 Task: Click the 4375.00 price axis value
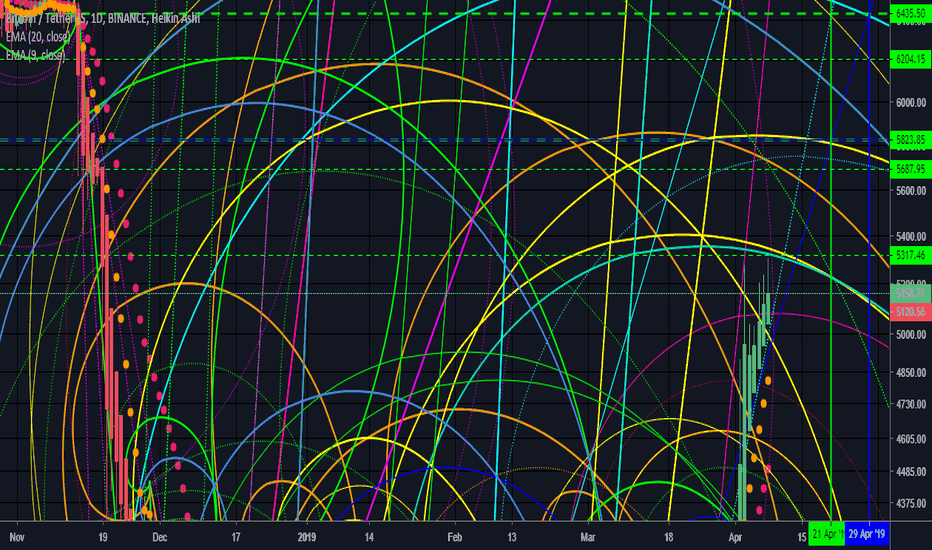(x=911, y=503)
